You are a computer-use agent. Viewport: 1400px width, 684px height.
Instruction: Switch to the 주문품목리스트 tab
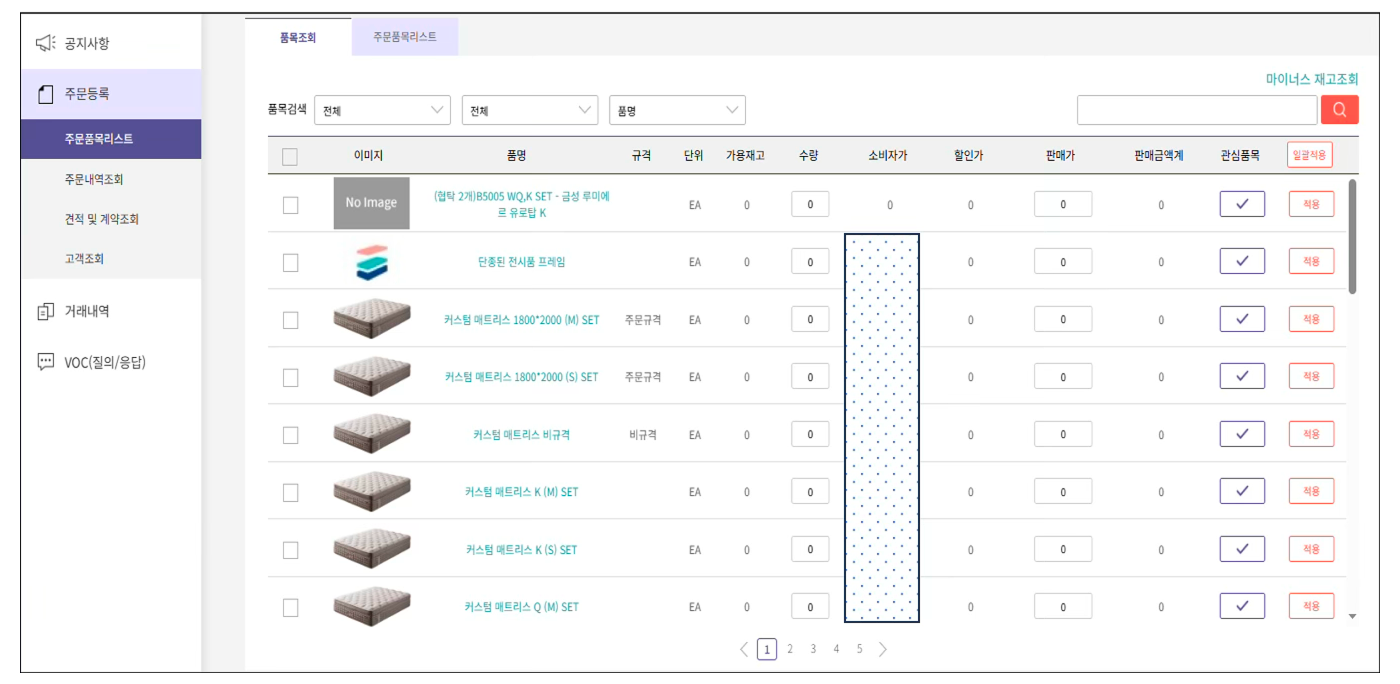pos(404,34)
